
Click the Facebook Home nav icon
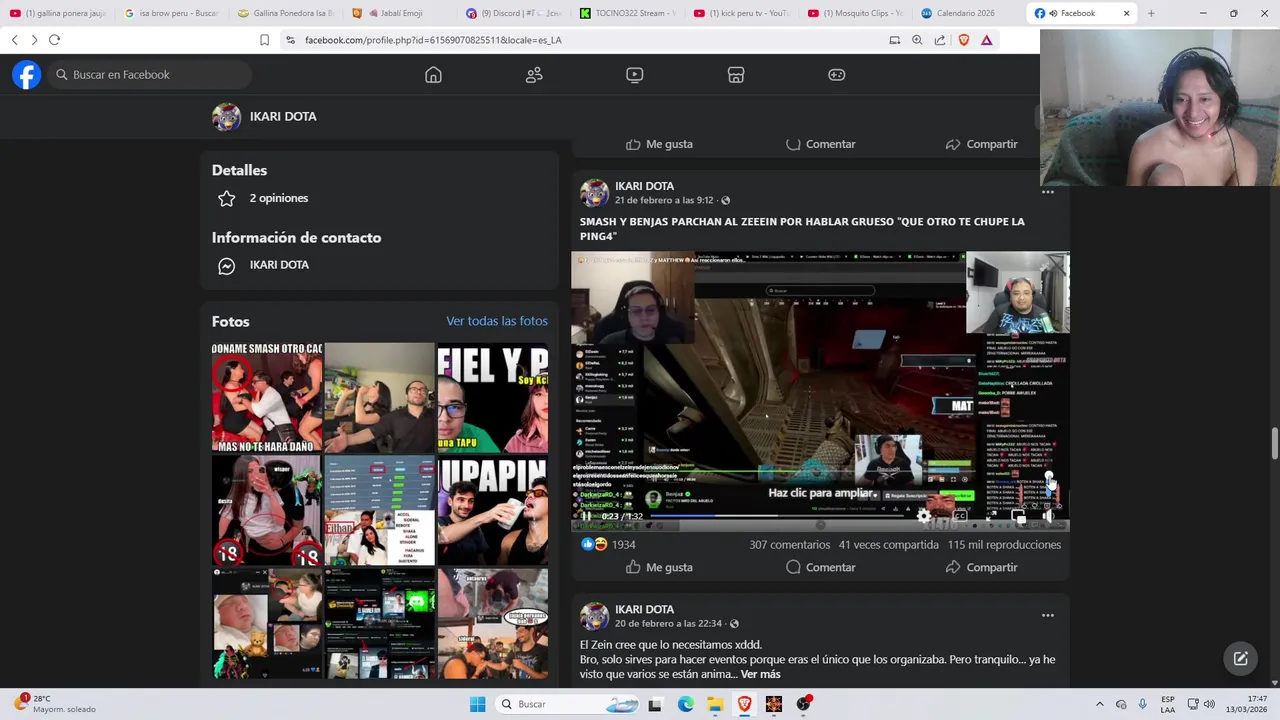[433, 75]
